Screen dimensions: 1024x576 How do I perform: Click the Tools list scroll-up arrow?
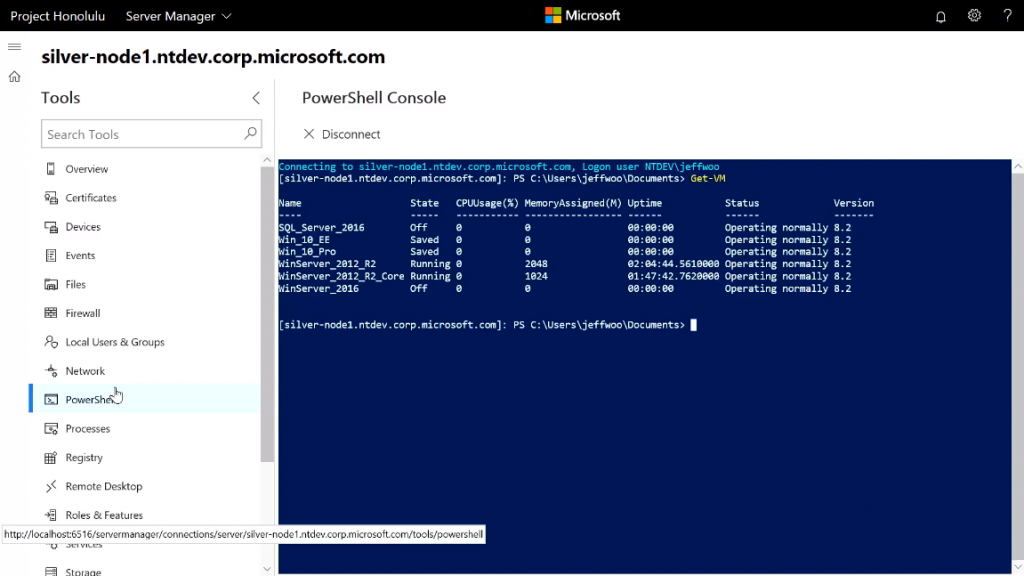pyautogui.click(x=266, y=160)
